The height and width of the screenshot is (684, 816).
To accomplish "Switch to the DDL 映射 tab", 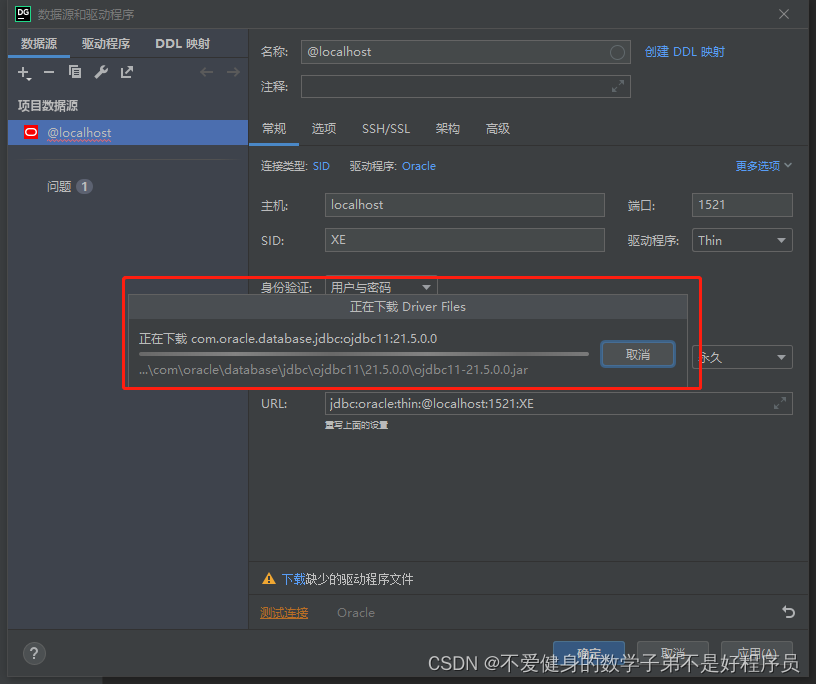I will point(182,44).
